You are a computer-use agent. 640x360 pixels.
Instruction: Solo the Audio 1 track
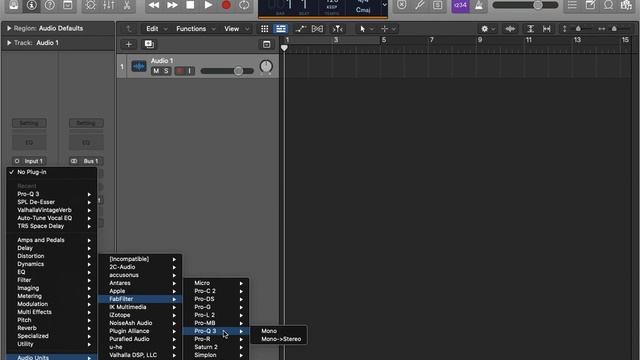click(x=166, y=71)
